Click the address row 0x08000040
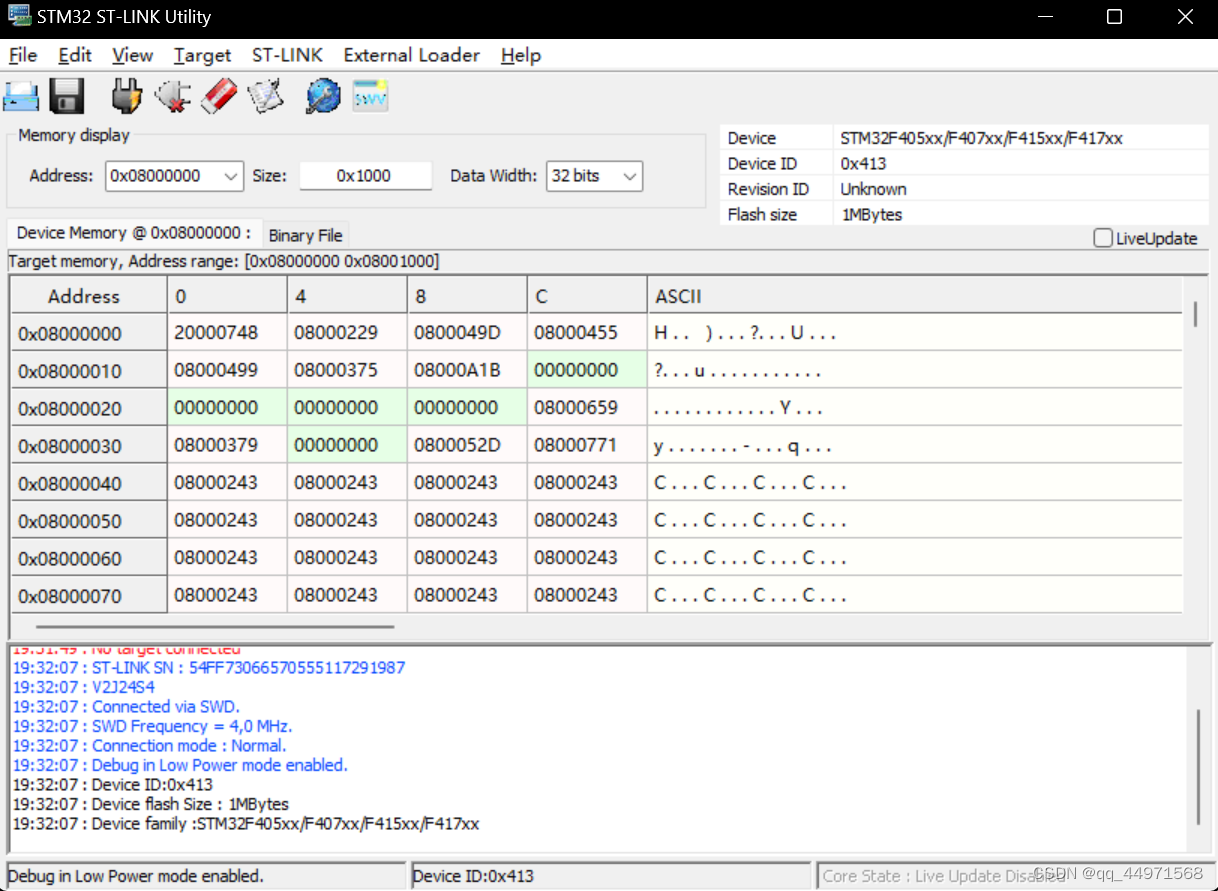 pos(89,483)
